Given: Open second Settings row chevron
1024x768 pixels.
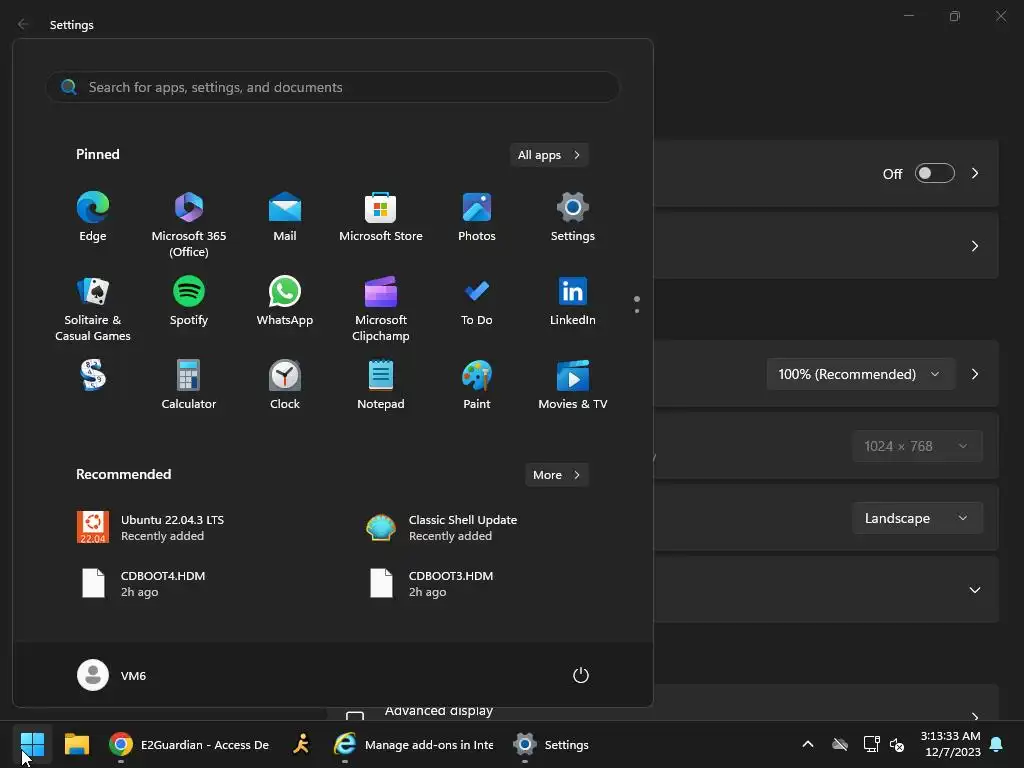Looking at the screenshot, I should coord(975,246).
